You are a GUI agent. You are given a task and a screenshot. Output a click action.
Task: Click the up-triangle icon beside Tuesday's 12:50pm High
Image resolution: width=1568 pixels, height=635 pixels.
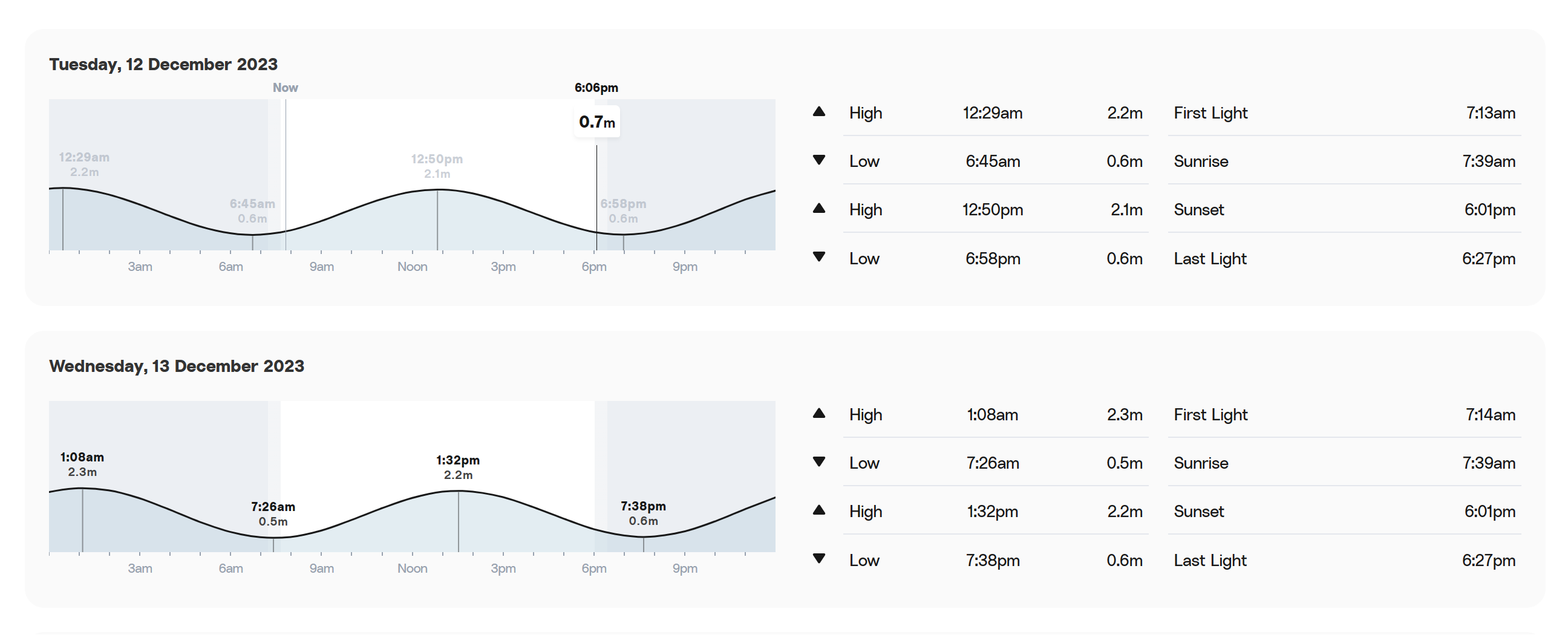click(x=818, y=208)
